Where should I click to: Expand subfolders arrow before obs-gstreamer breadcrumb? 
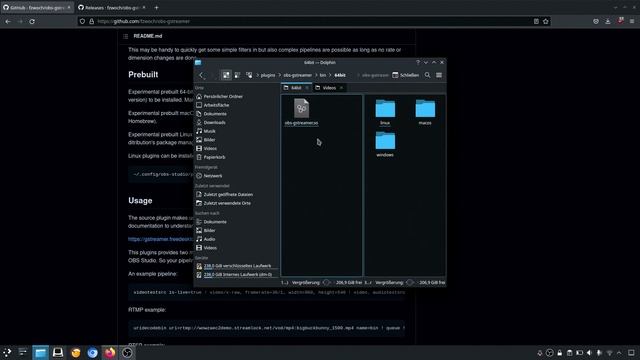coord(280,75)
